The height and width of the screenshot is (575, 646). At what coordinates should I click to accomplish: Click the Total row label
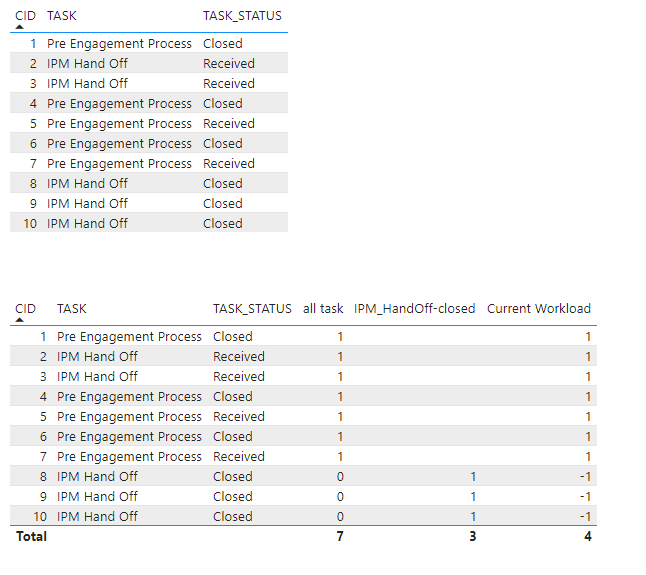[x=31, y=536]
